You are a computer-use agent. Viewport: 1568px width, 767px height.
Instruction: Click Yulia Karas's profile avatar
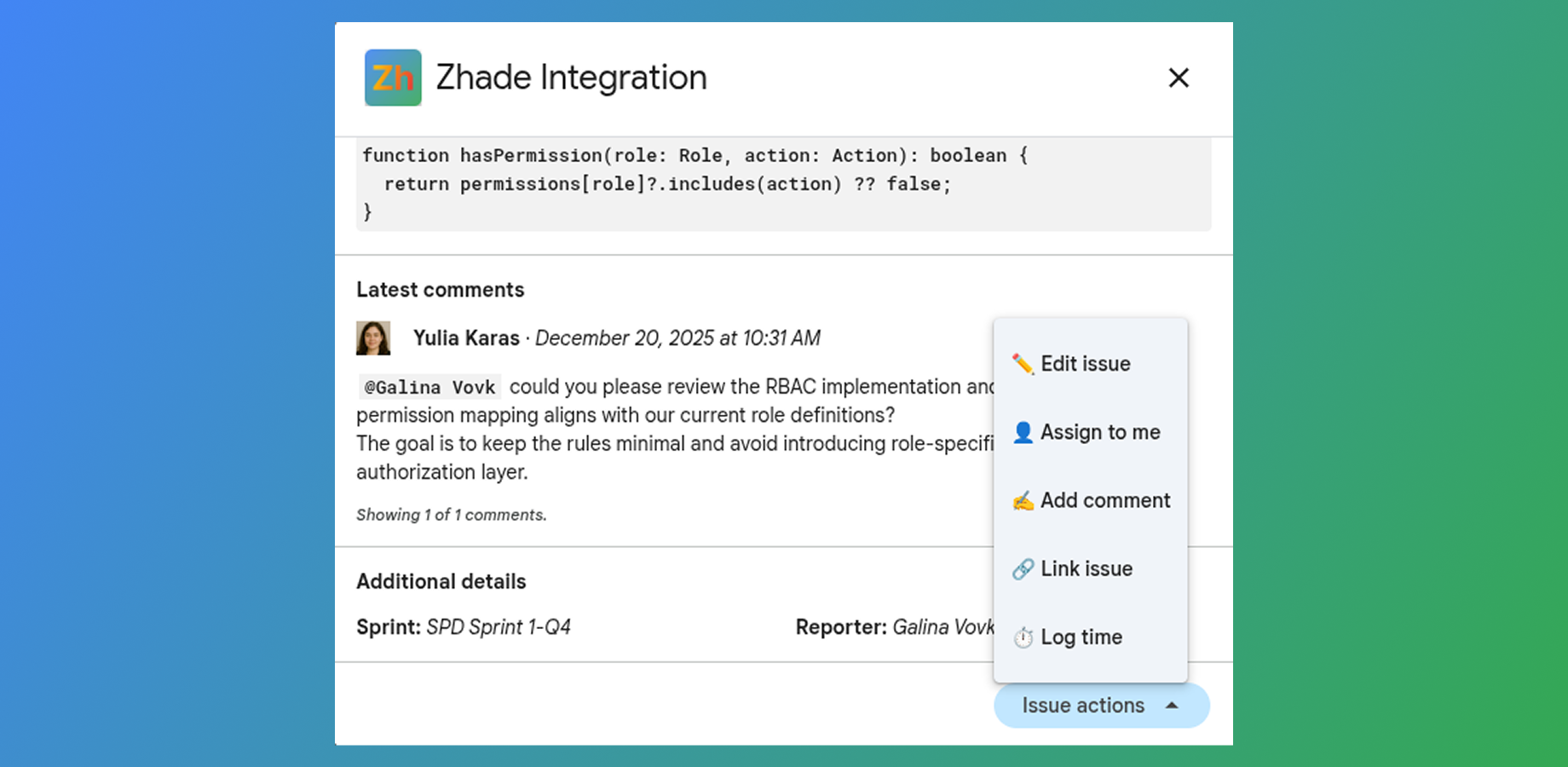372,337
